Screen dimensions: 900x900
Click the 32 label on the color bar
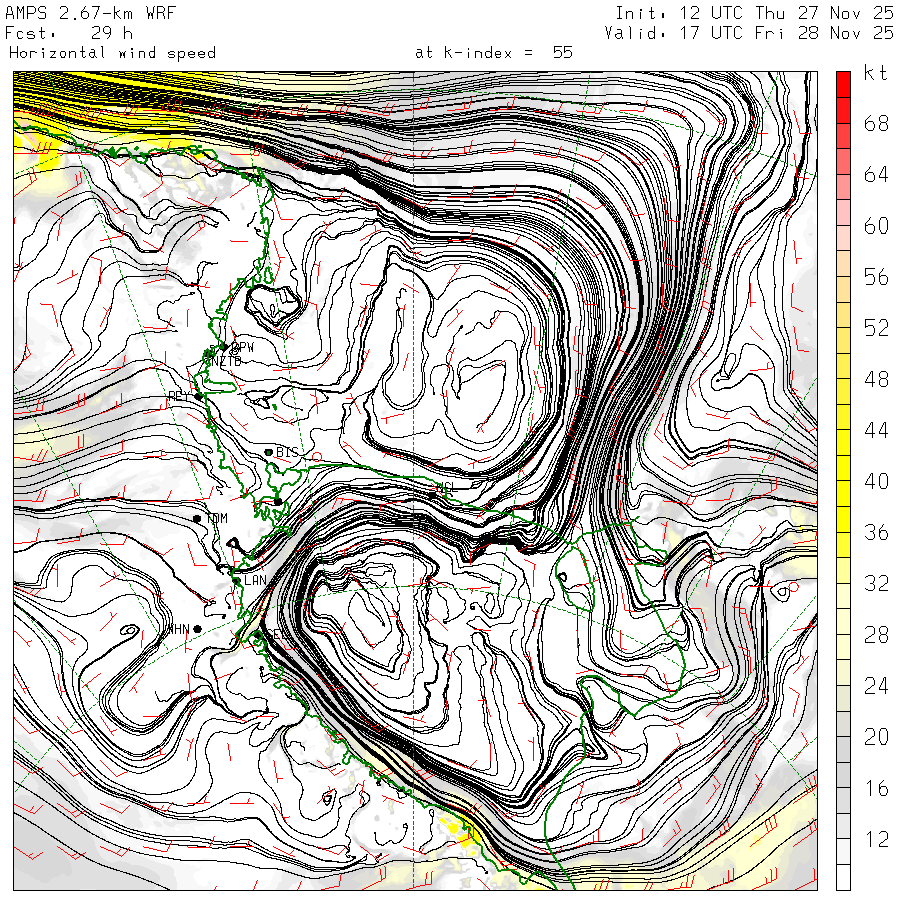[x=876, y=583]
